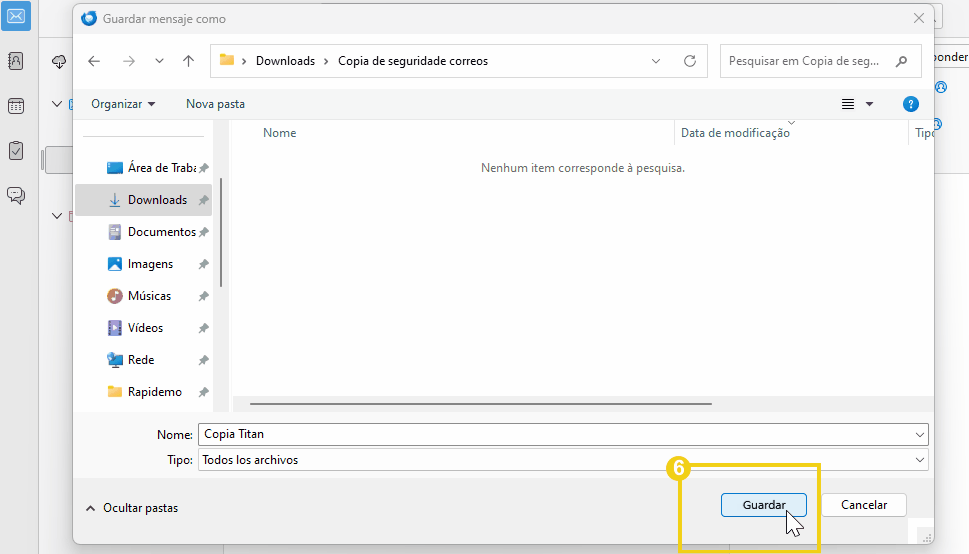The width and height of the screenshot is (969, 554).
Task: Open the tasks sidebar icon
Action: click(x=16, y=150)
